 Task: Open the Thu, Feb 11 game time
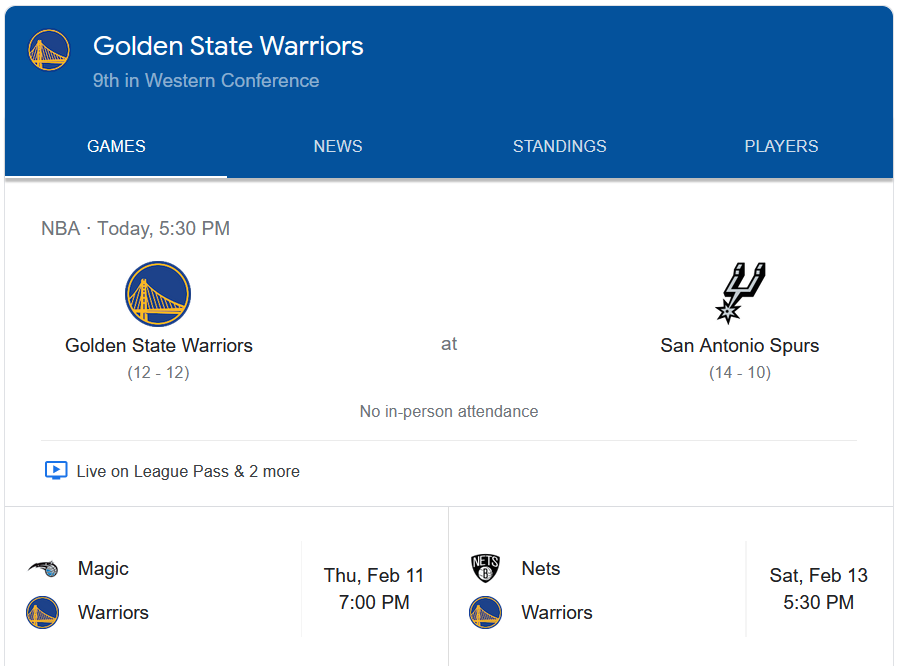374,589
